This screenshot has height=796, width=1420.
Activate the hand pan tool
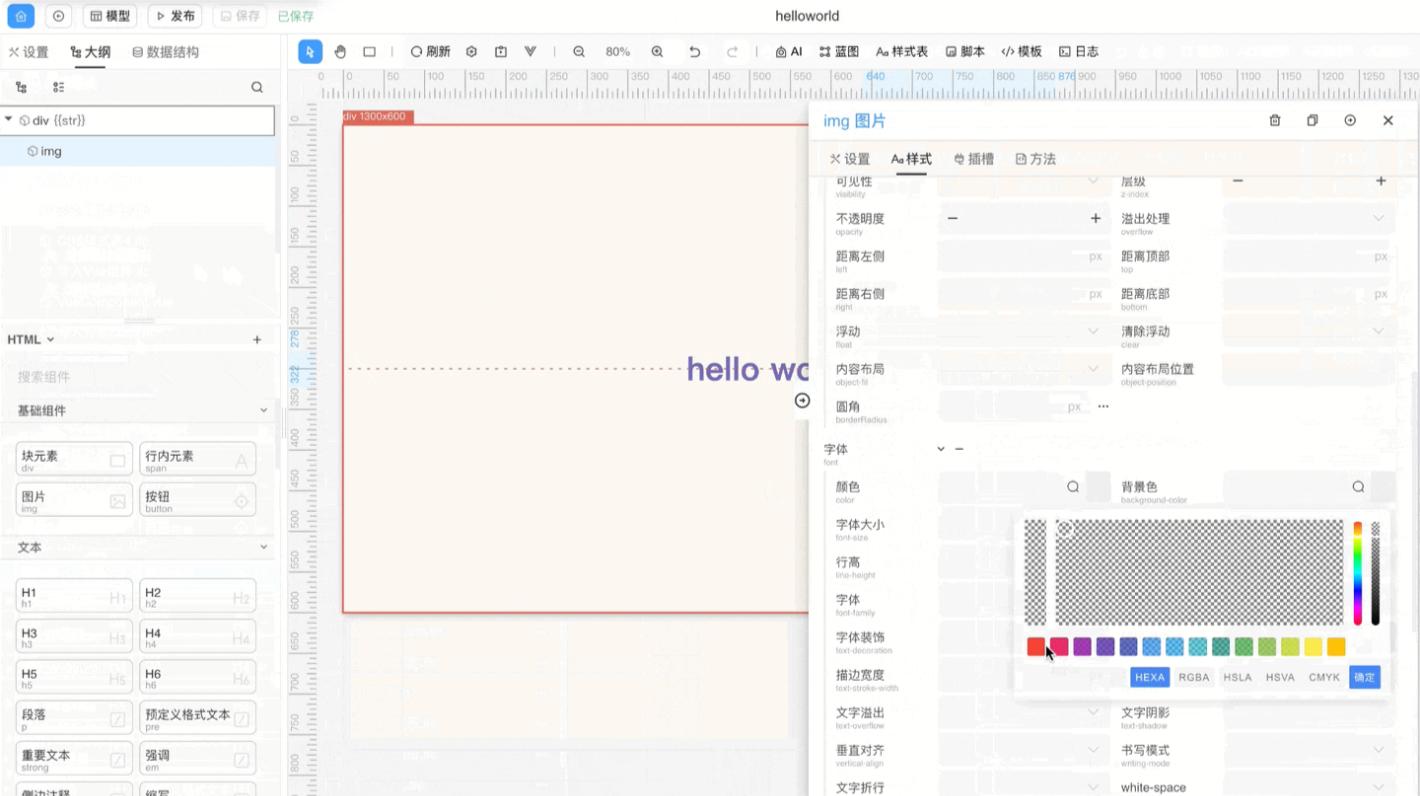(x=340, y=52)
